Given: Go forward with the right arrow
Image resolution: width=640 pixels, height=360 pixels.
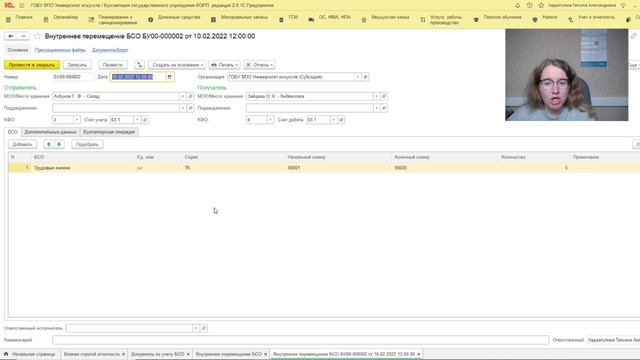Looking at the screenshot, I should coord(23,36).
